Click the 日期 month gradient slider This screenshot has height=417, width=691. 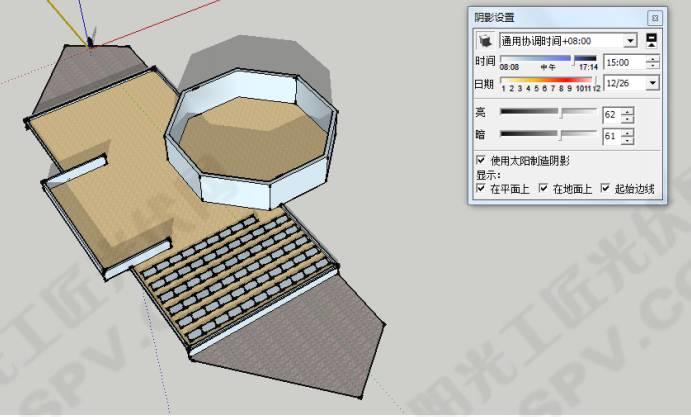[x=550, y=82]
